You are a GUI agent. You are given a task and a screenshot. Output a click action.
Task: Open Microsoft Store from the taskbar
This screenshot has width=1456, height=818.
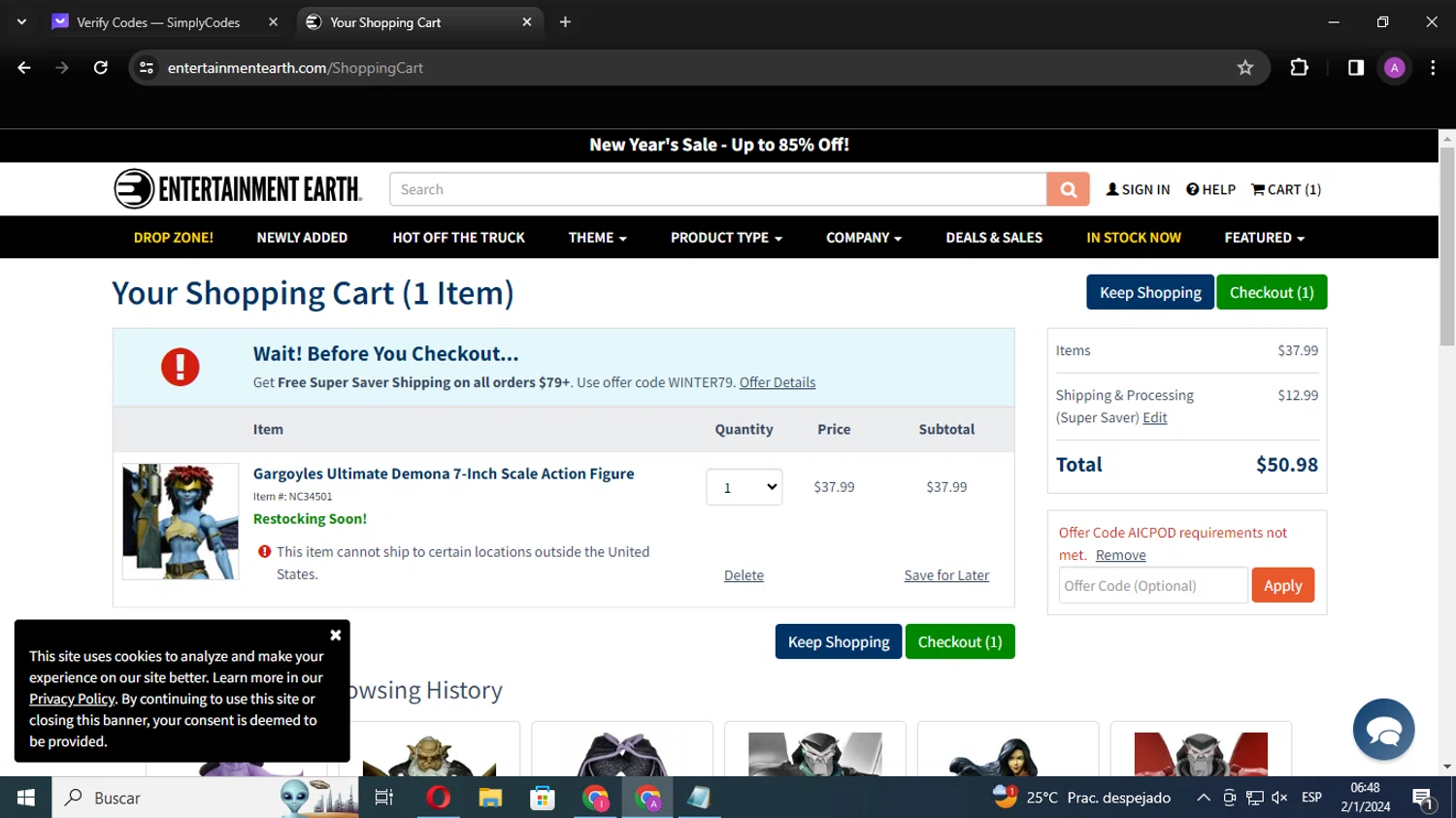pyautogui.click(x=543, y=798)
